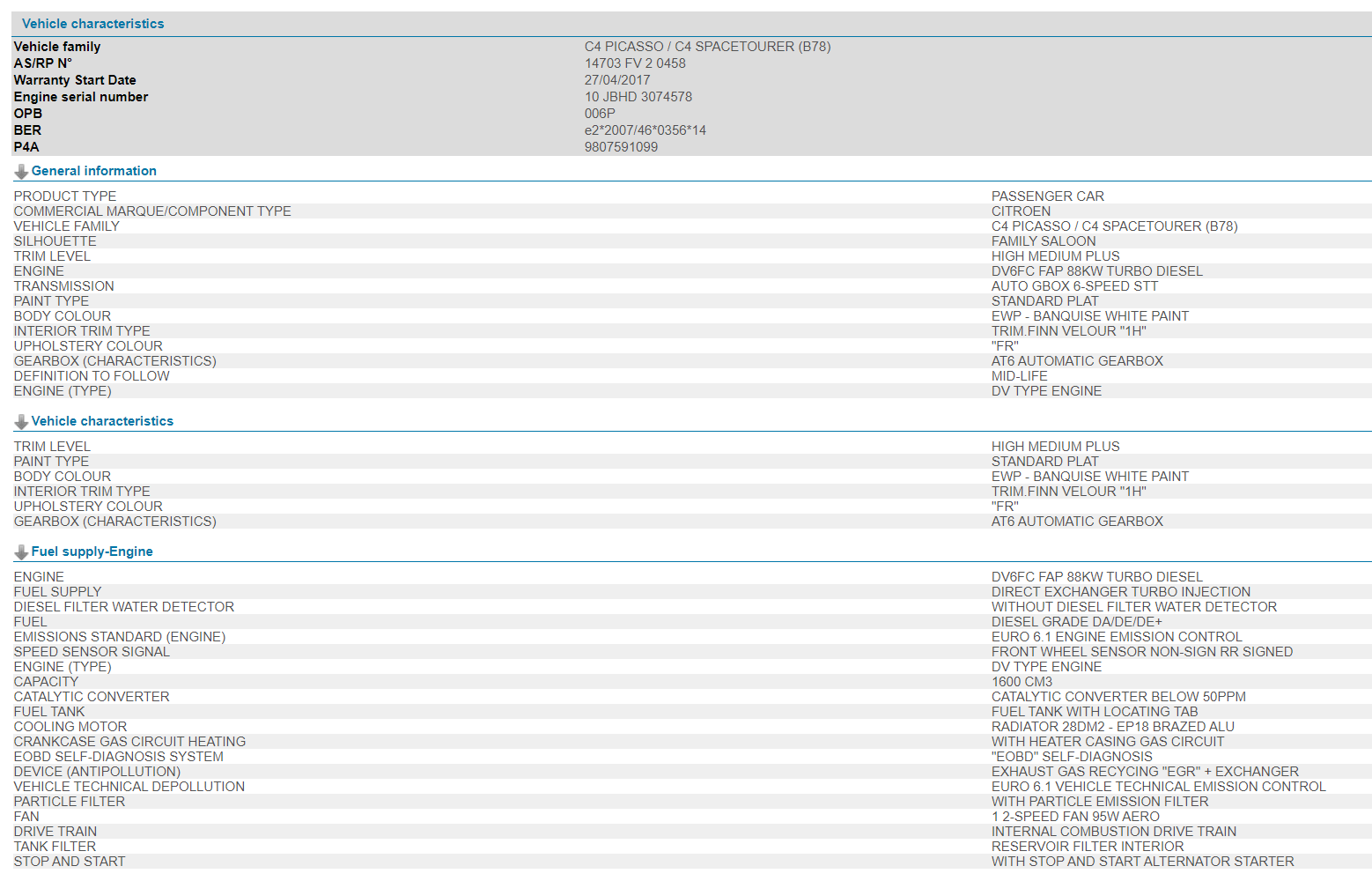
Task: Click the "DRIVE TRAIN" row label
Action: click(x=55, y=832)
